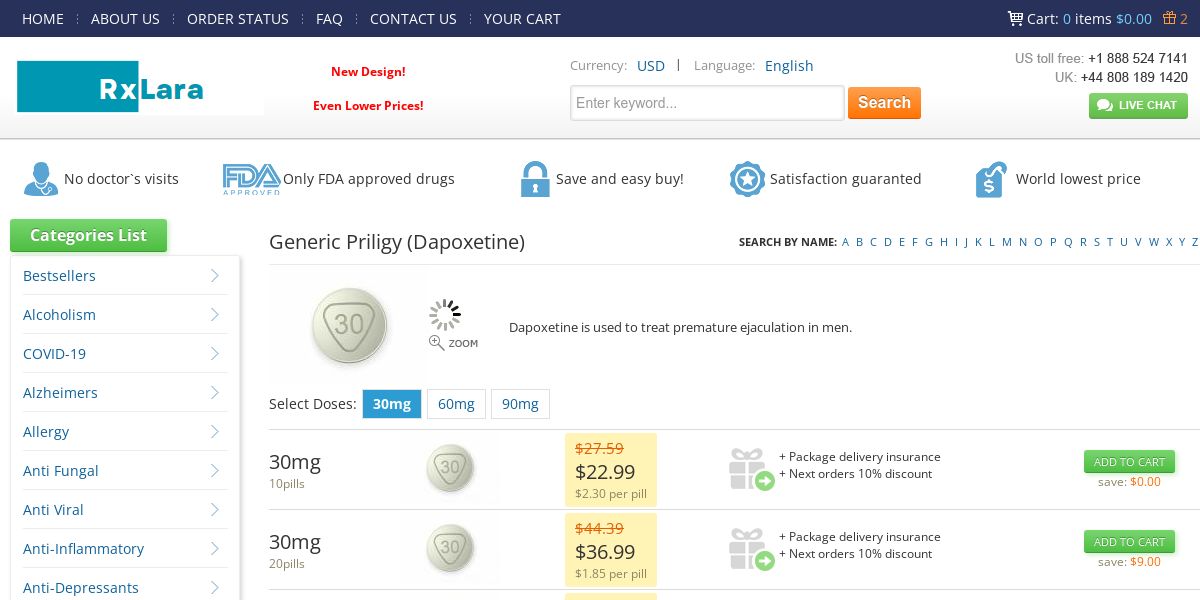Screen dimensions: 1200x600
Task: Open the Order Status menu item
Action: pyautogui.click(x=238, y=19)
